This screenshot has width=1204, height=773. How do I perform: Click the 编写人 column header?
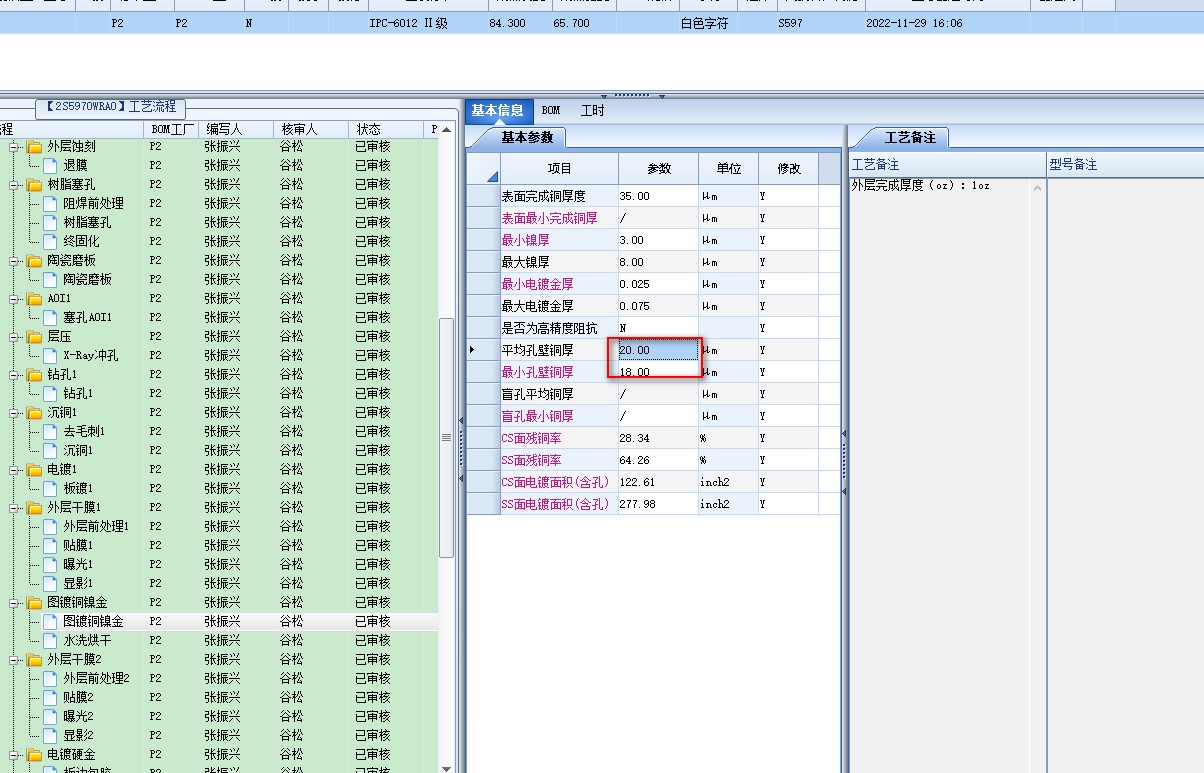235,129
